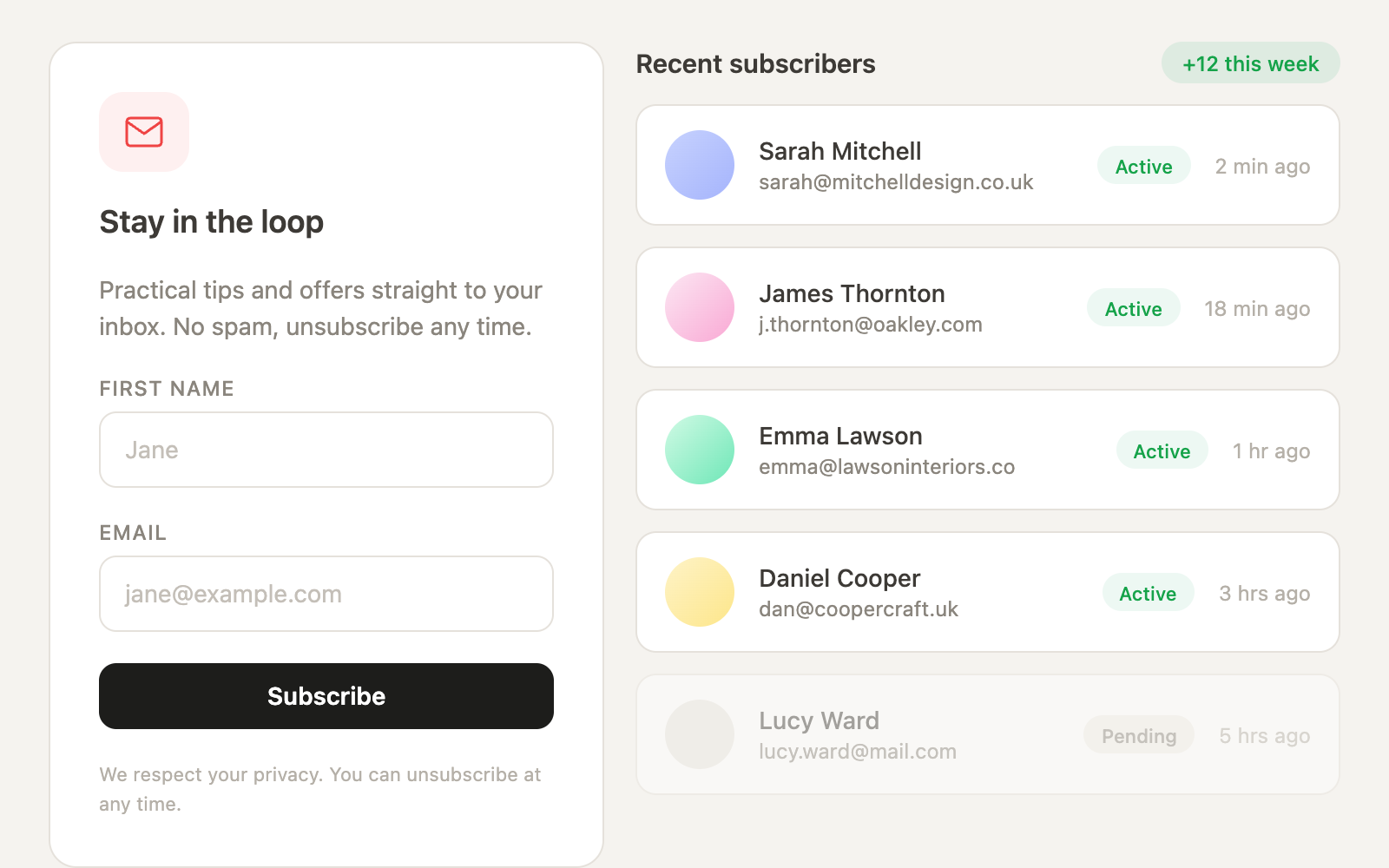
Task: Click email emma@lawsoninteriors.co
Action: tap(886, 467)
